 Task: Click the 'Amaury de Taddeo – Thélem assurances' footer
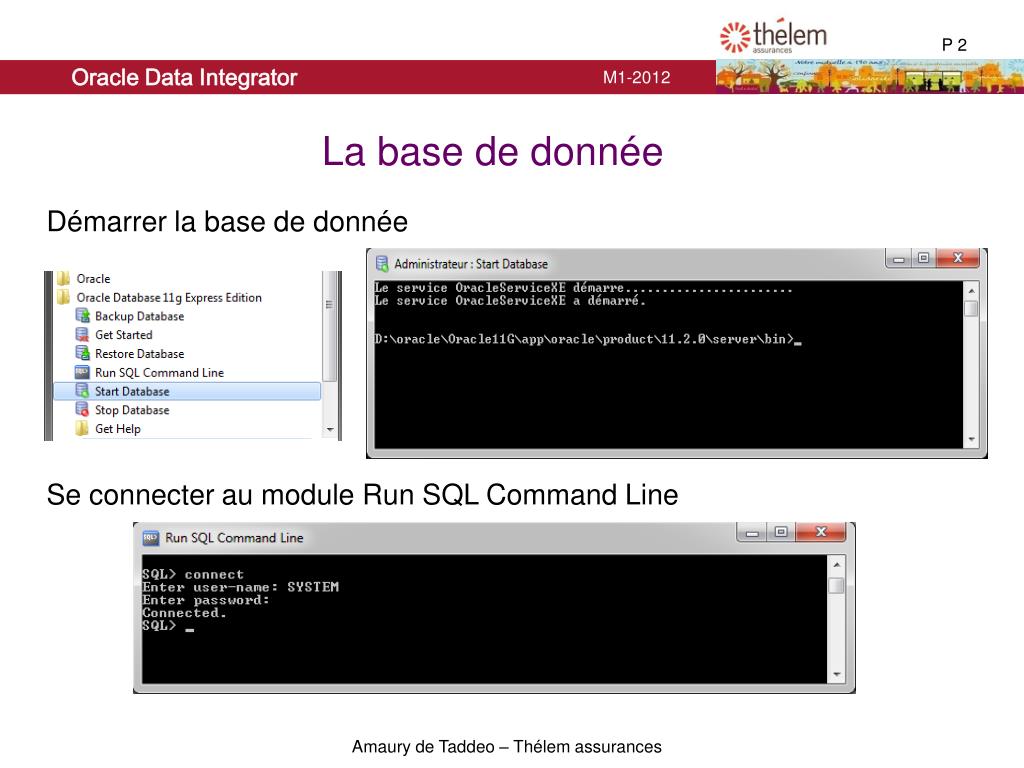[507, 746]
